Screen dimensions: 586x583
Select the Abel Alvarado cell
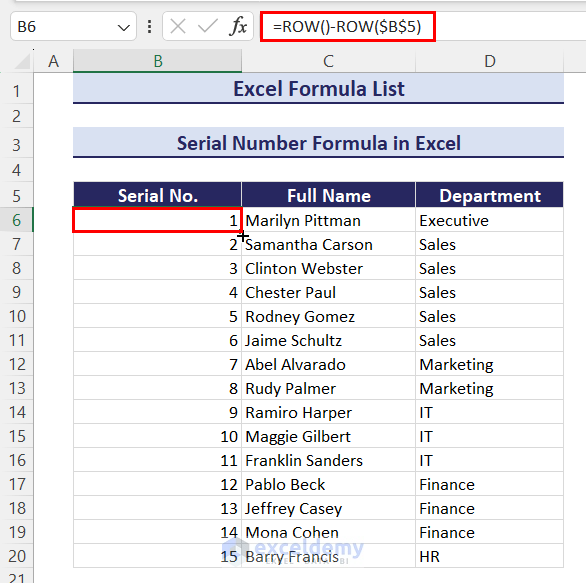click(x=329, y=364)
